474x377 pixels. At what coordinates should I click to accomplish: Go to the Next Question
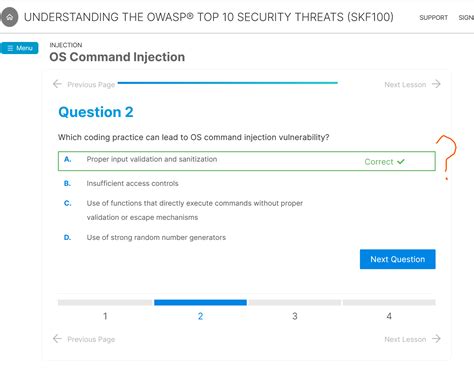point(397,259)
